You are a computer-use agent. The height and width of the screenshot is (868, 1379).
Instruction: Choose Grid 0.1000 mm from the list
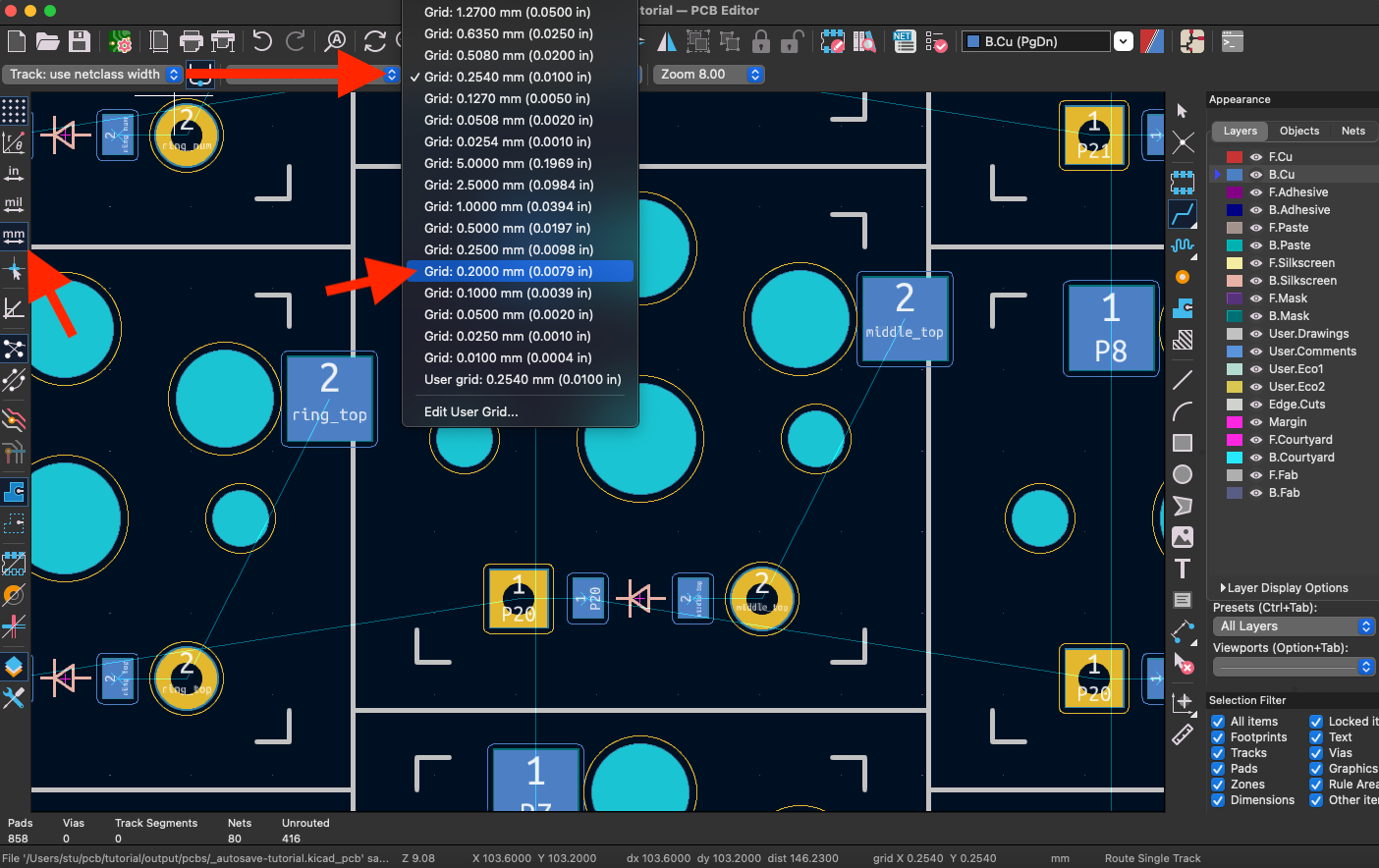point(511,293)
